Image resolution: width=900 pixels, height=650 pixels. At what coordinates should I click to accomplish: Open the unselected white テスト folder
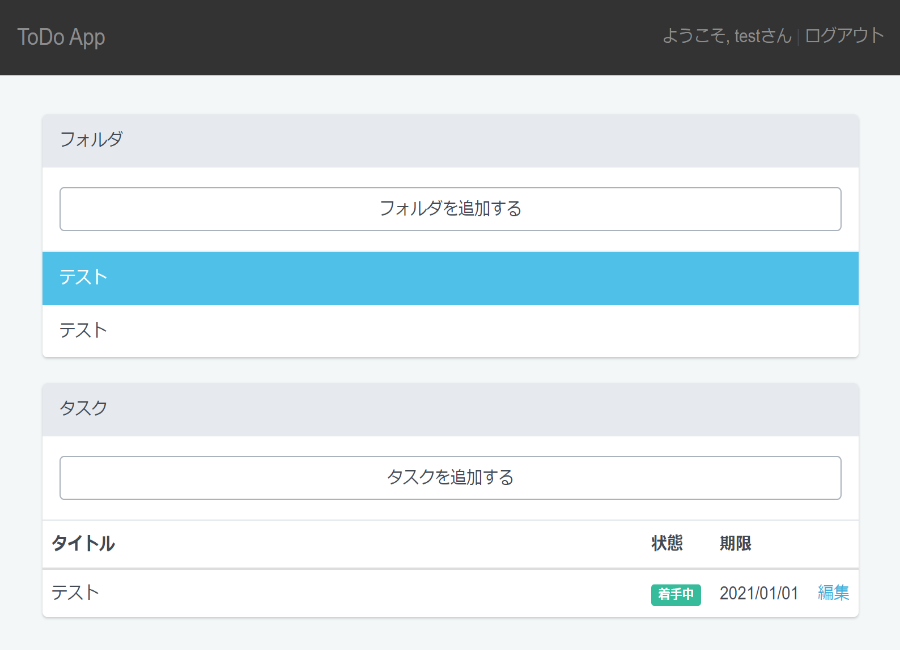tap(450, 330)
